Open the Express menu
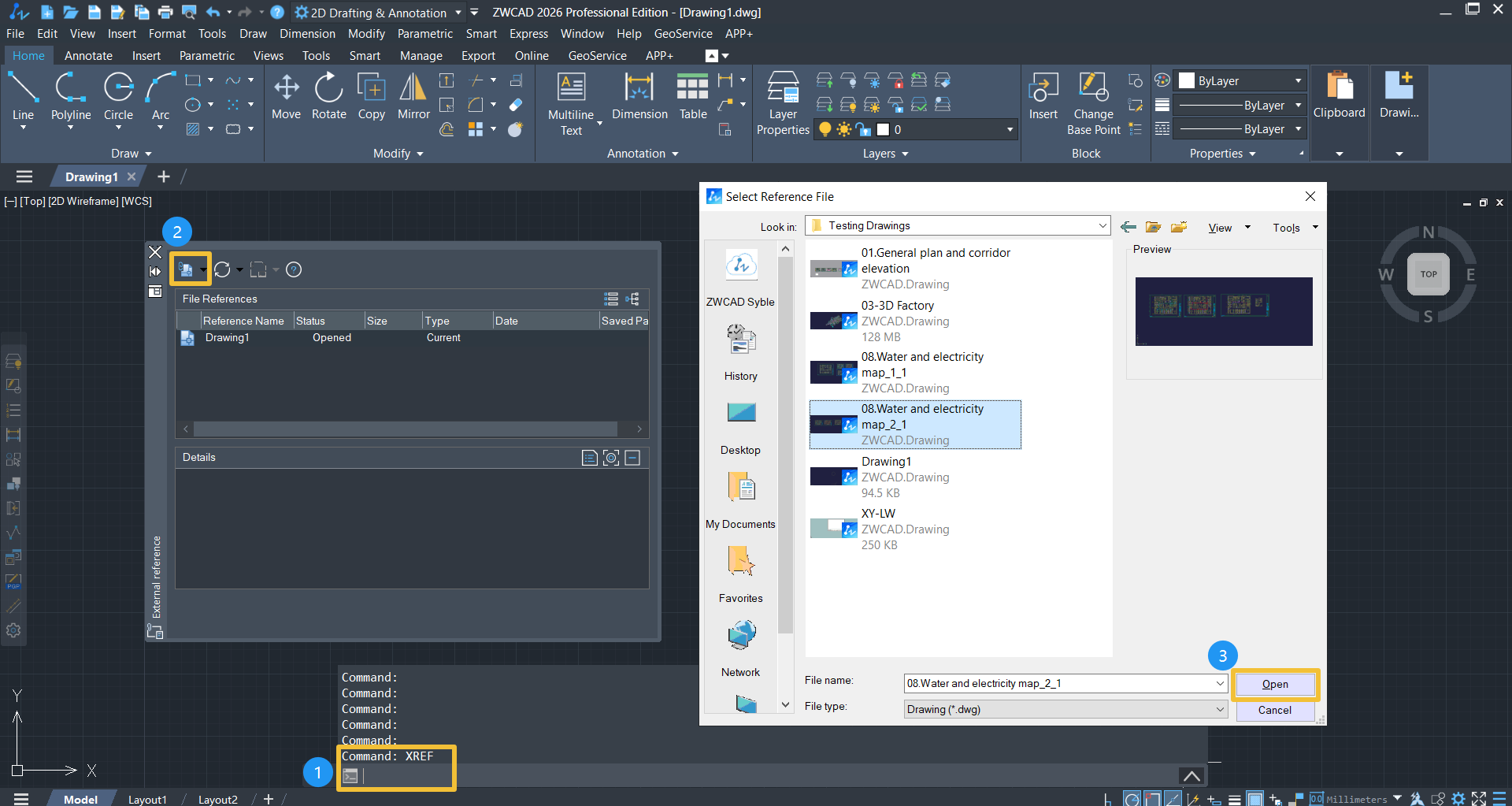The image size is (1512, 806). pyautogui.click(x=528, y=34)
